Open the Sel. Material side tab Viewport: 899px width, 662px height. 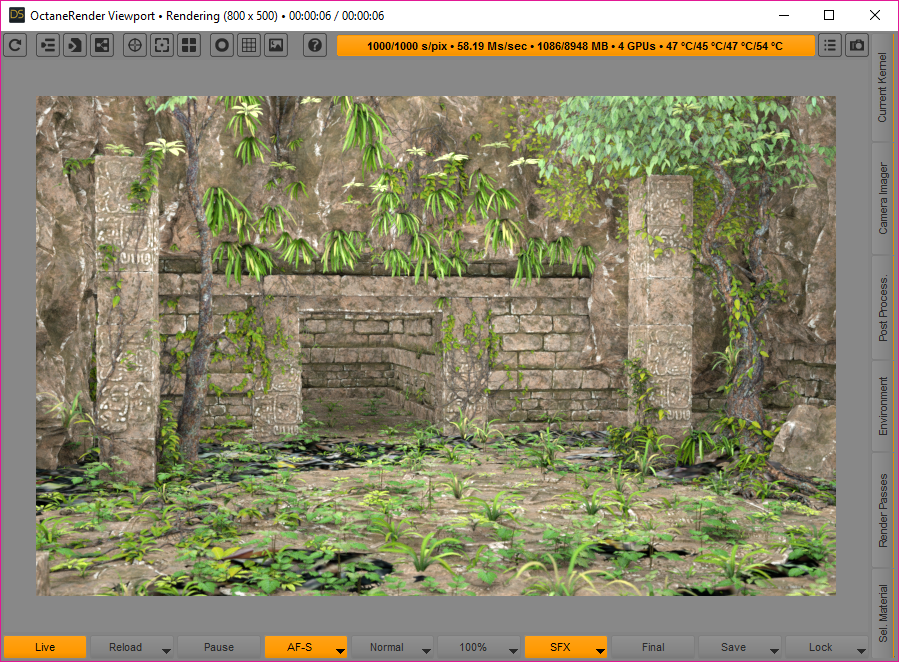pos(883,613)
